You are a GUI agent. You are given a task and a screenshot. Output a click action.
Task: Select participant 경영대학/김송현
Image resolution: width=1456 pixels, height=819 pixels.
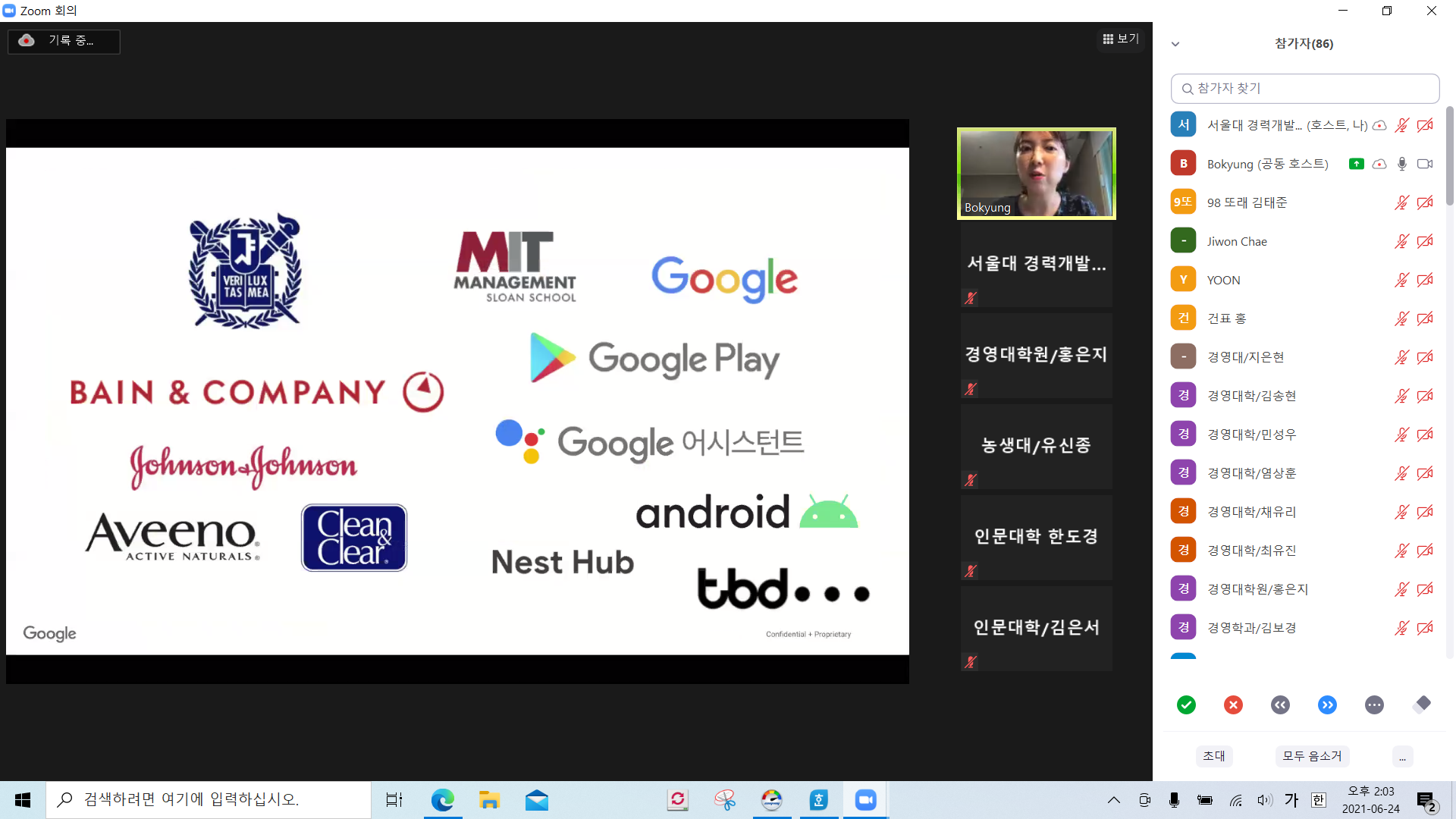point(1303,396)
